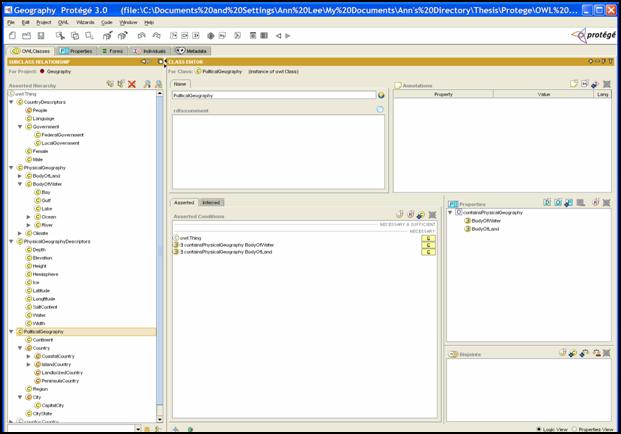Click the delete row icon in Asserted Conditions
The height and width of the screenshot is (434, 621).
(x=432, y=215)
